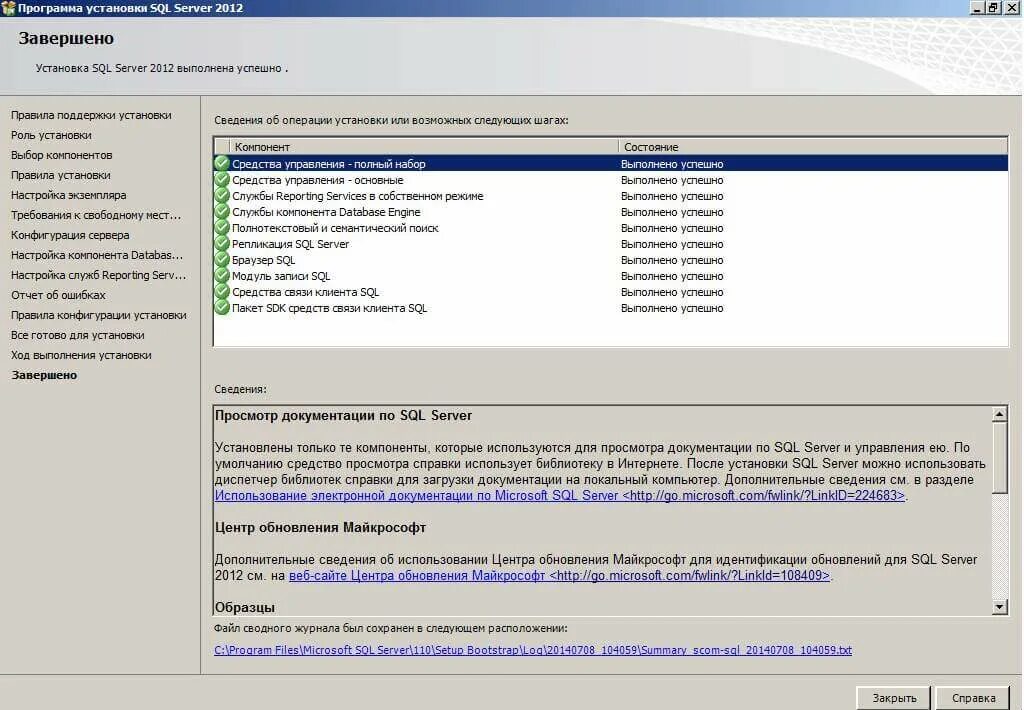1024x710 pixels.
Task: Click the Конфигурация сервера step
Action: pyautogui.click(x=70, y=235)
